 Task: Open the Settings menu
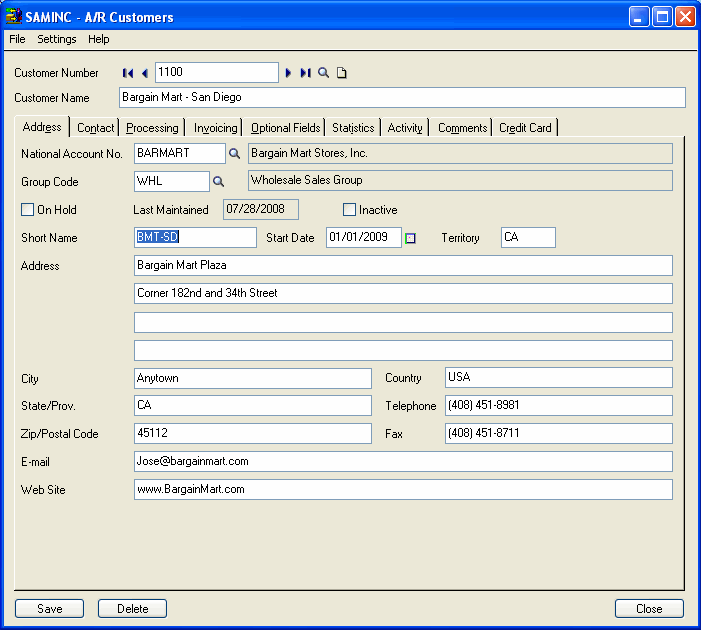[x=57, y=39]
